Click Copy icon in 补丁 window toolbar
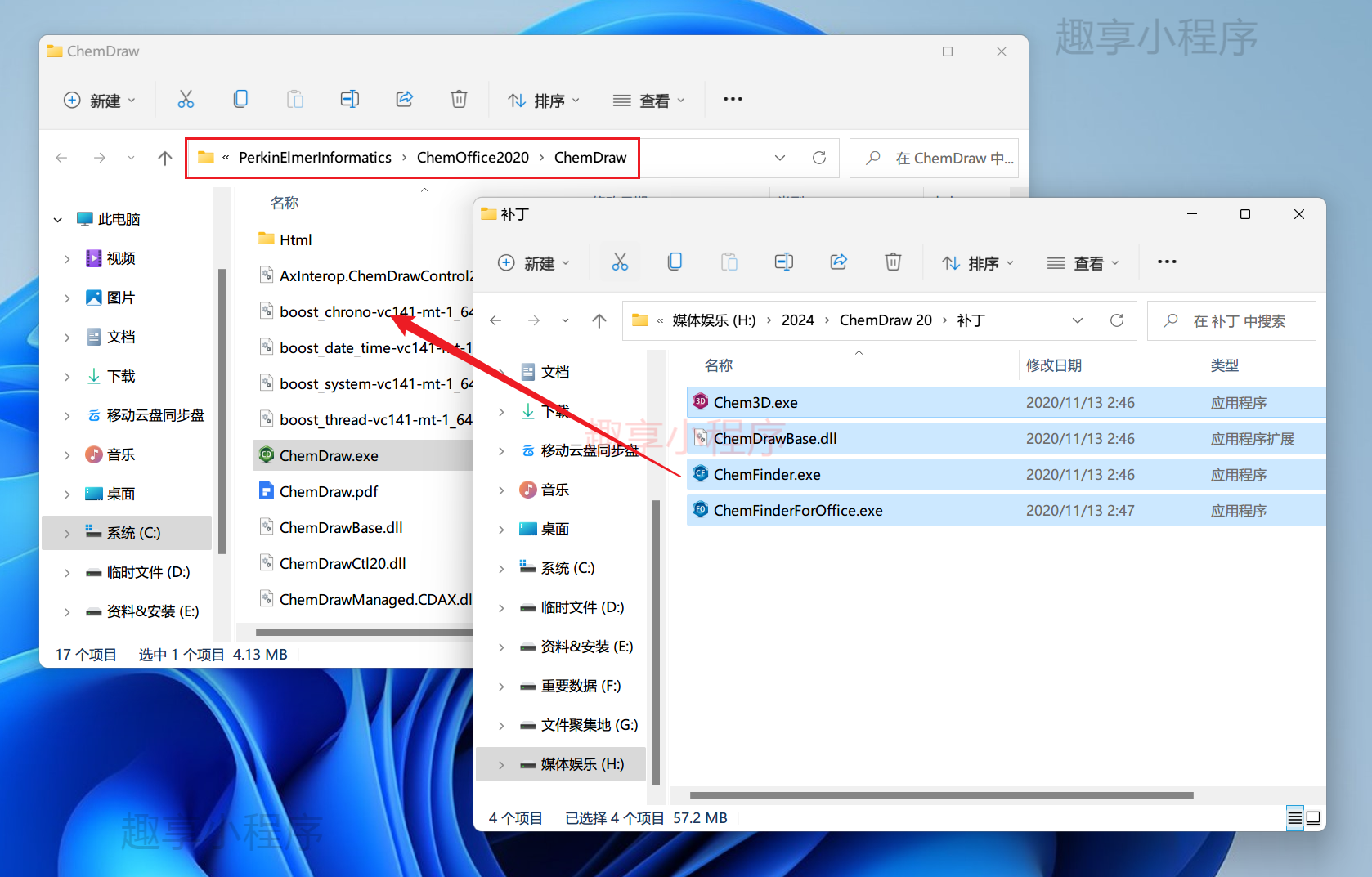This screenshot has width=1372, height=877. click(675, 262)
